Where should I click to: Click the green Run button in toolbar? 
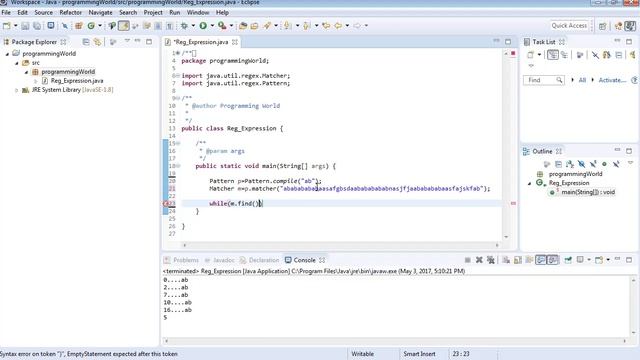click(x=203, y=26)
